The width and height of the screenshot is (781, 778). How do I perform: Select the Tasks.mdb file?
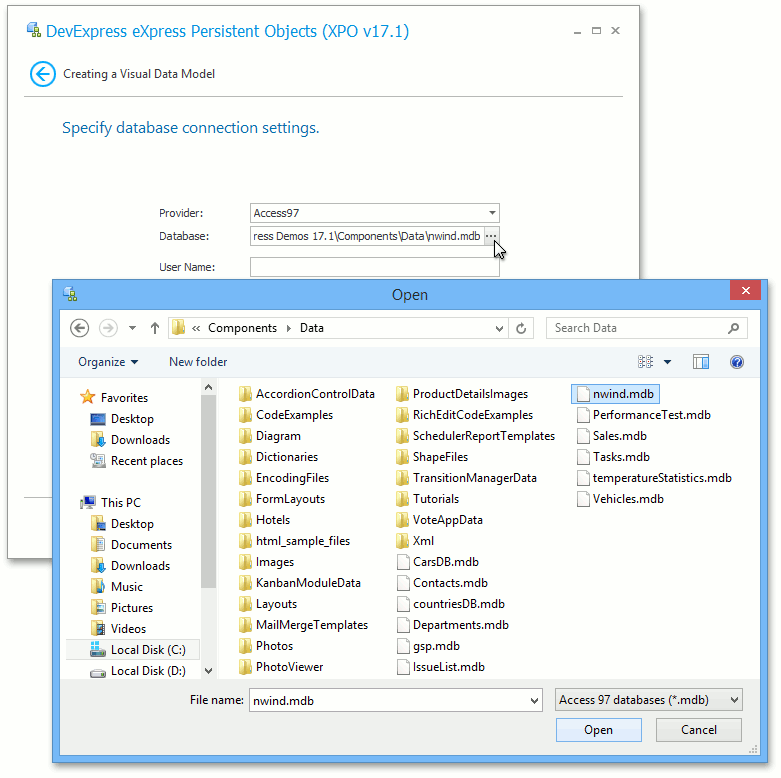pyautogui.click(x=613, y=457)
